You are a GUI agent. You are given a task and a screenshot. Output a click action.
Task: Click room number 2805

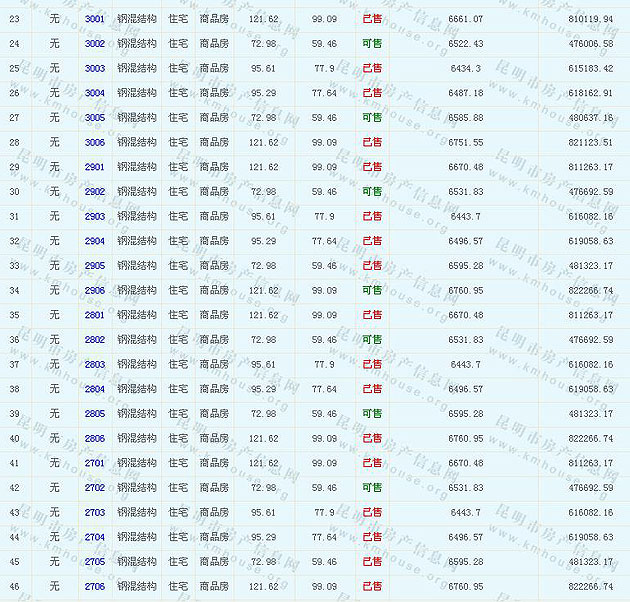(x=95, y=413)
